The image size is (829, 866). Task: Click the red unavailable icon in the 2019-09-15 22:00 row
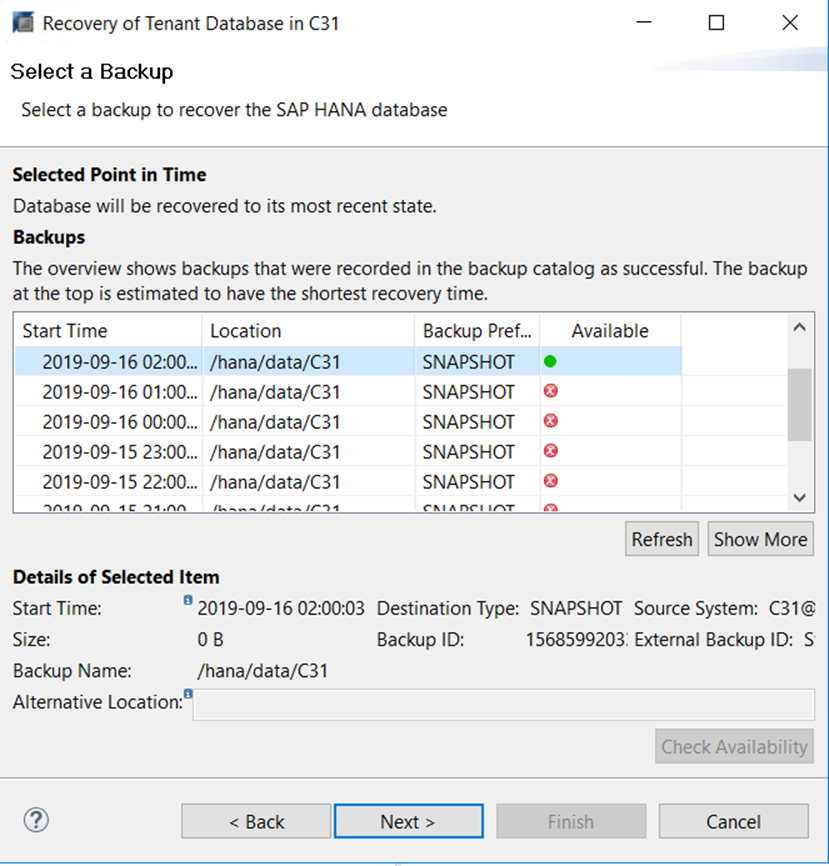coord(551,481)
